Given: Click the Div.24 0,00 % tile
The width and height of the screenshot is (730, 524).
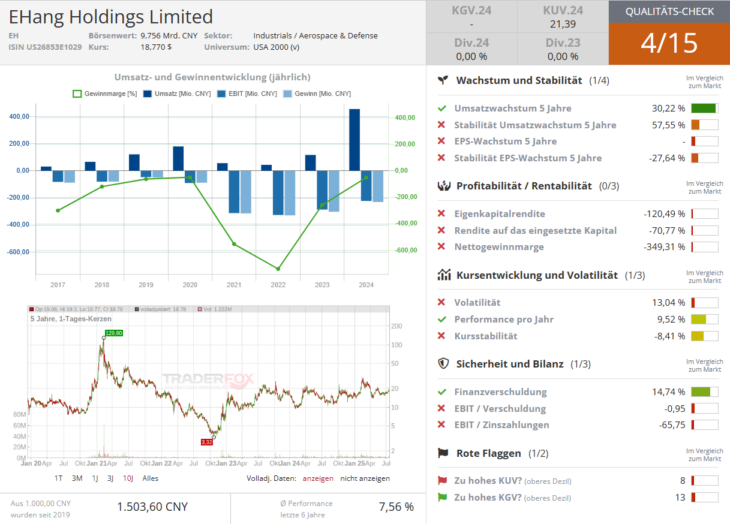Looking at the screenshot, I should point(472,49).
